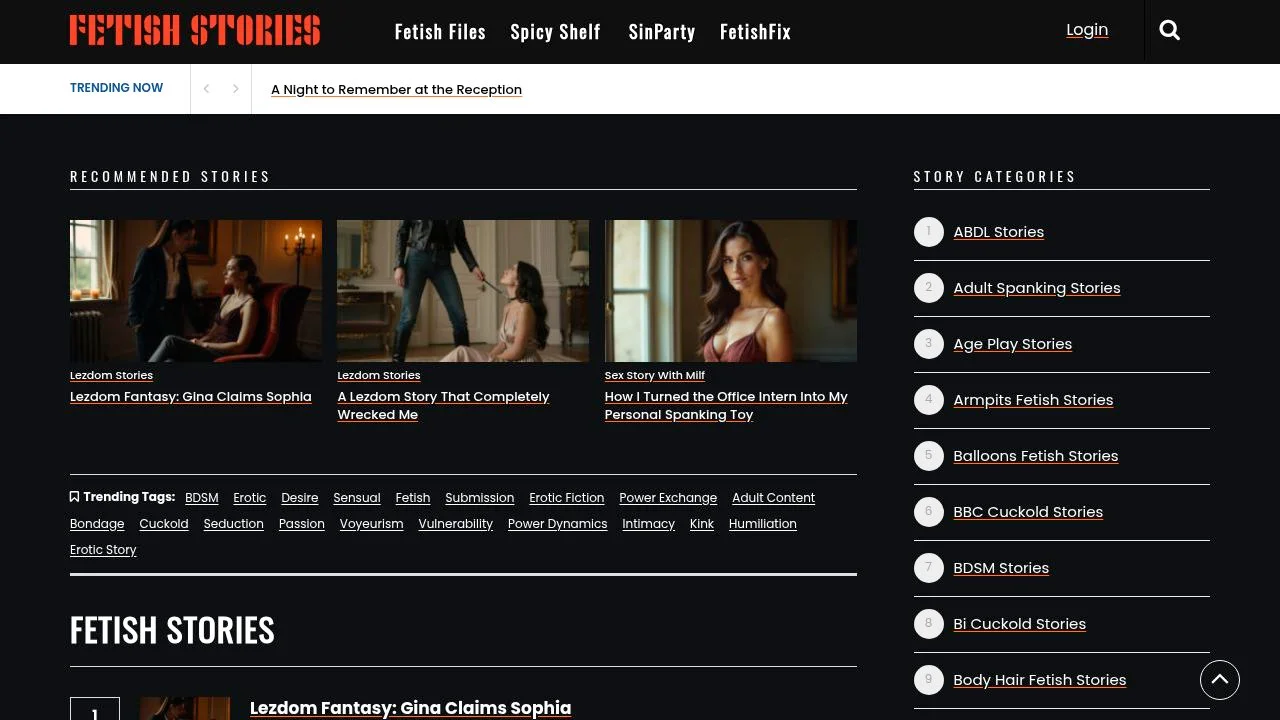1280x720 pixels.
Task: Click the numbered badge next to ABDL Stories
Action: [x=928, y=231]
